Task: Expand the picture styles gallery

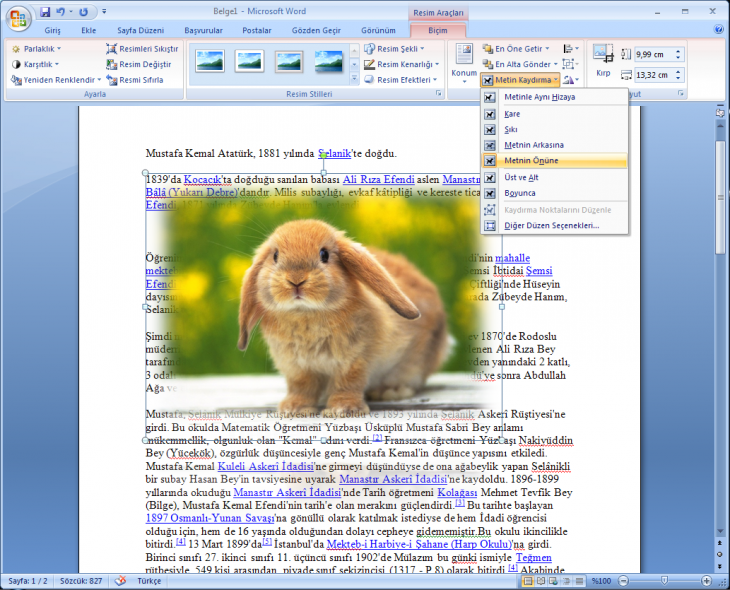Action: pos(354,80)
